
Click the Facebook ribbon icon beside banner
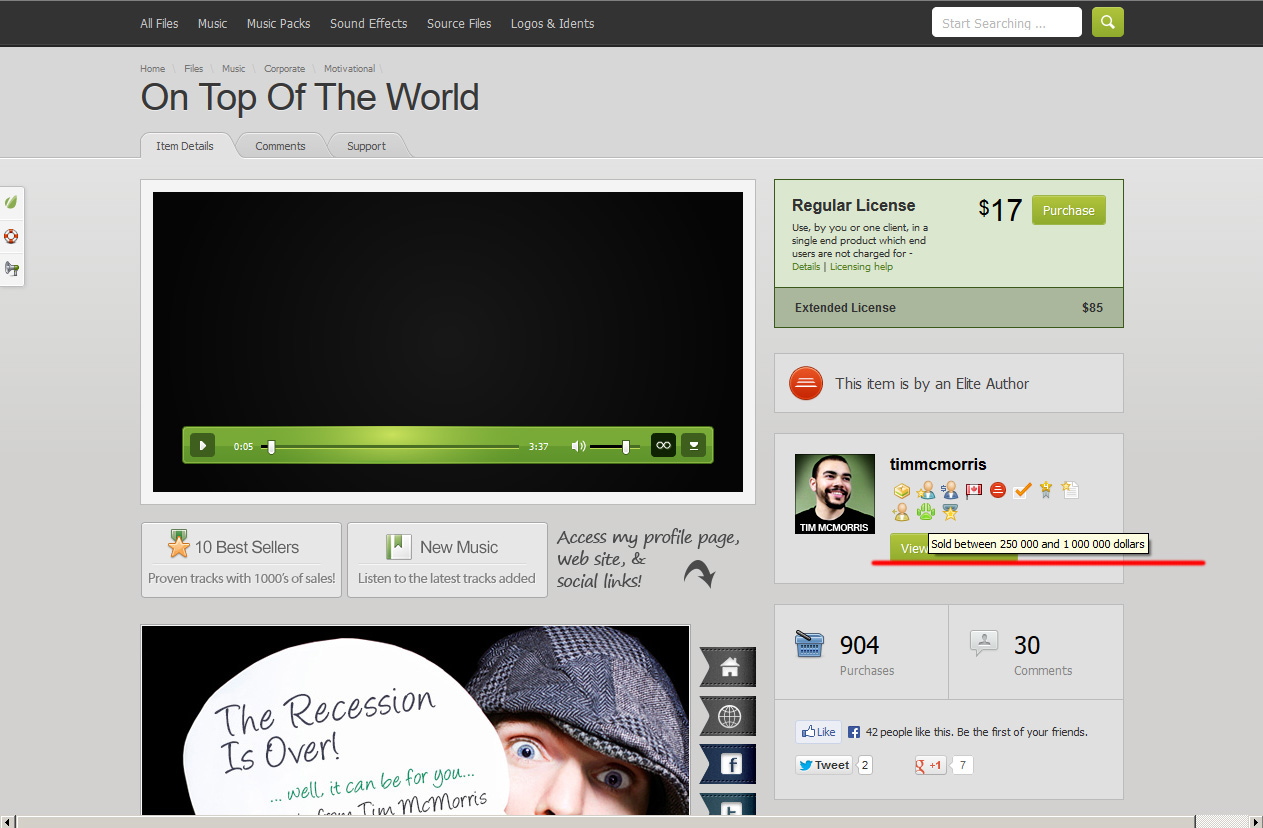(x=729, y=764)
